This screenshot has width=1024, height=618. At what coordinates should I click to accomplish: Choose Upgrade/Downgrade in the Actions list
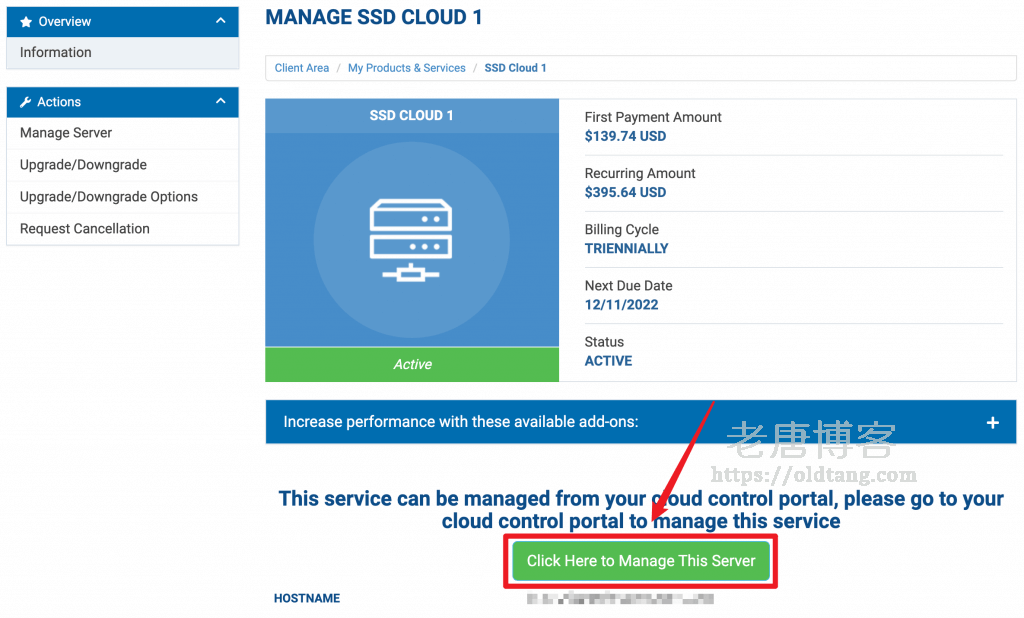click(83, 165)
